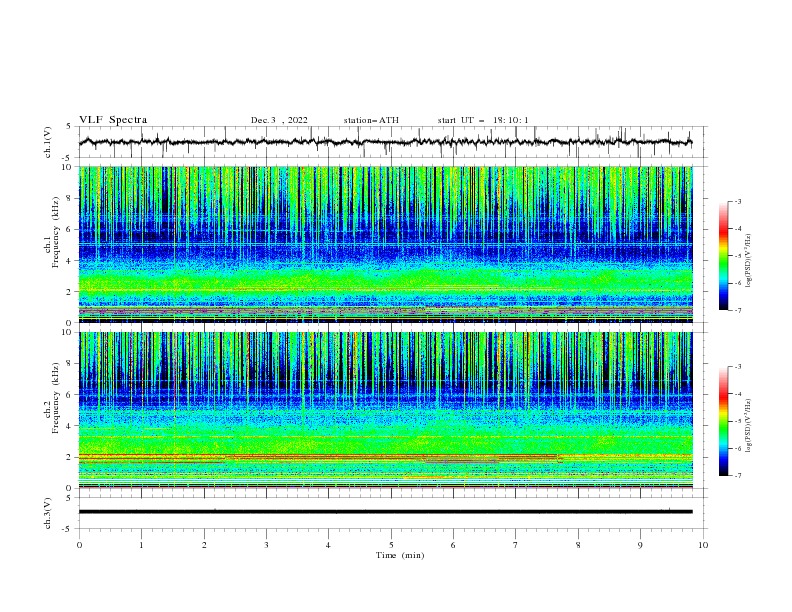Click the ch.2 spectrogram color bar
This screenshot has width=792, height=612.
[x=723, y=421]
